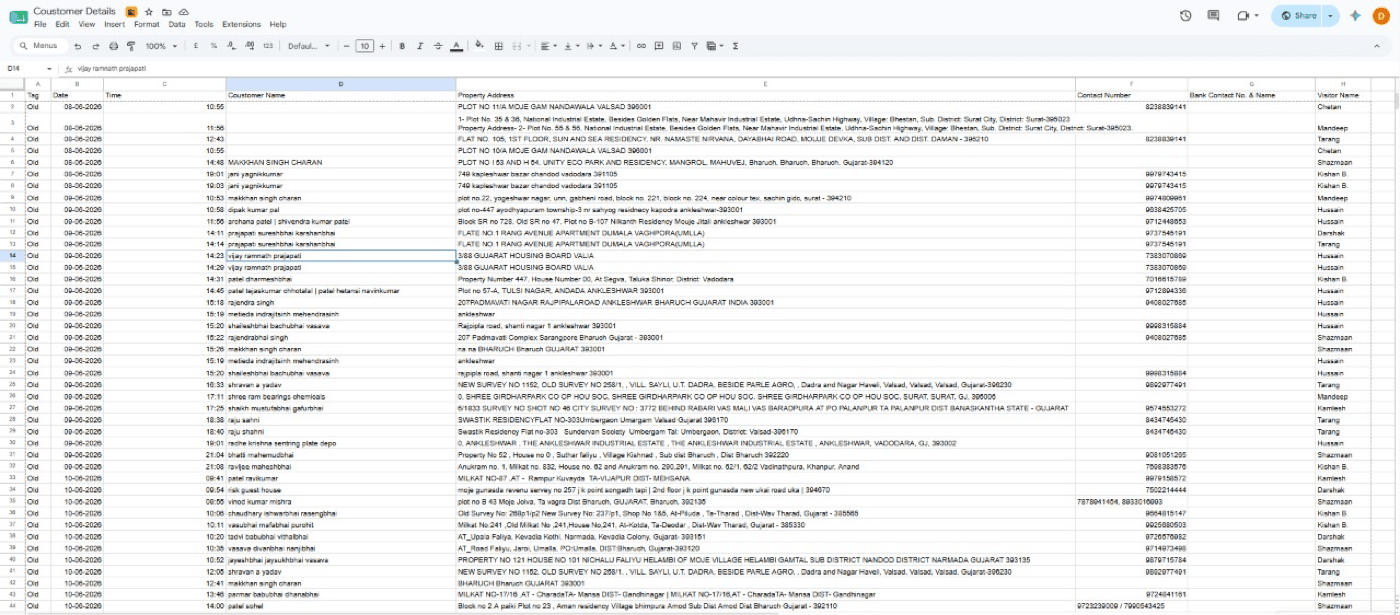1400x615 pixels.
Task: Rename the Coustomer Details title
Action: (x=75, y=12)
